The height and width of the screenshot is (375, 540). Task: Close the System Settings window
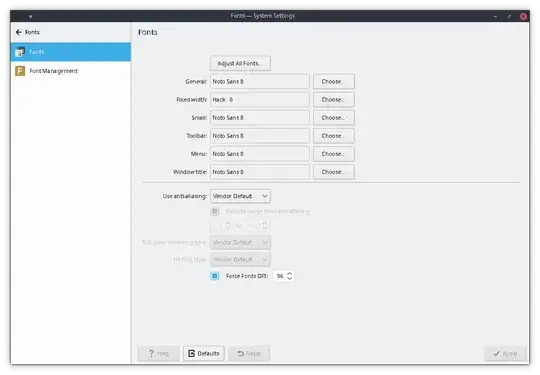tap(523, 16)
